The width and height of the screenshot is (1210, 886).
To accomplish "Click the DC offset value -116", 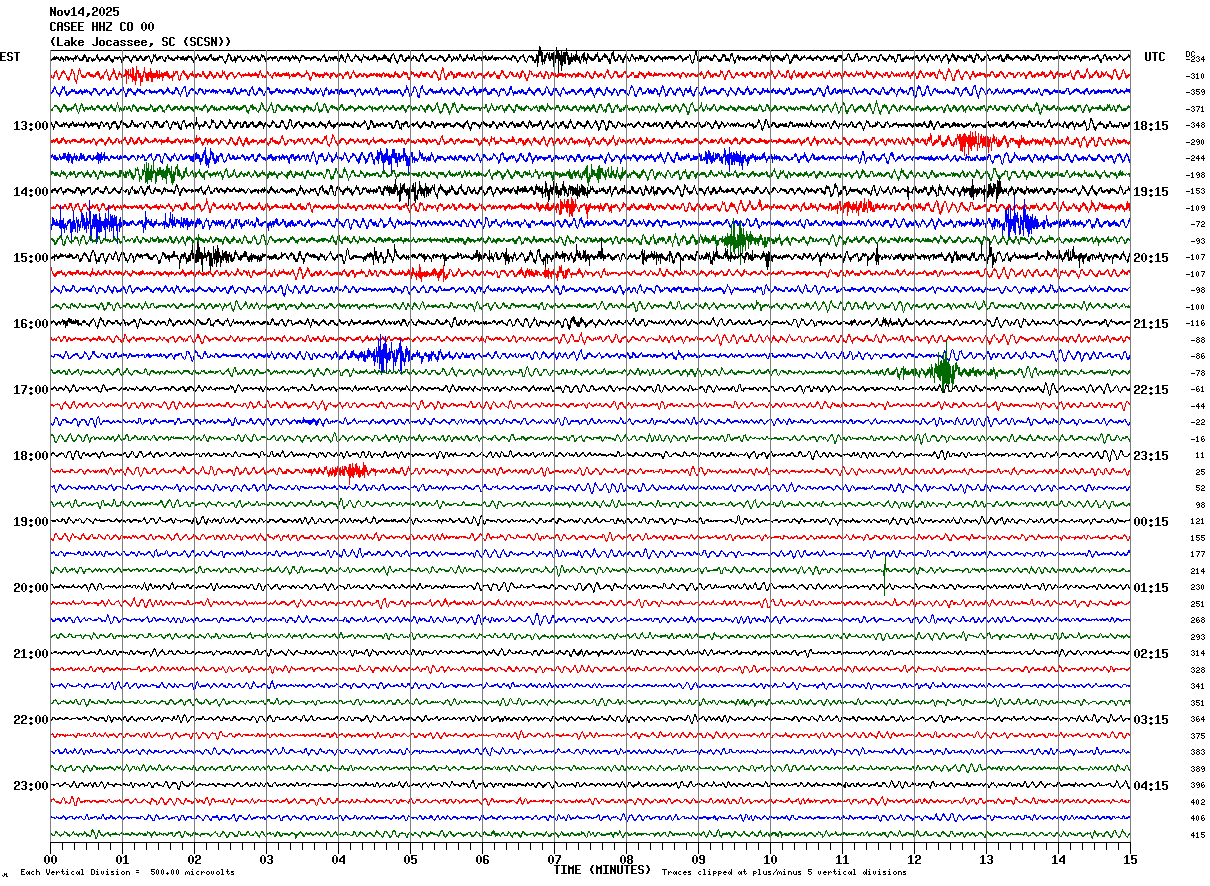I will [x=1195, y=323].
